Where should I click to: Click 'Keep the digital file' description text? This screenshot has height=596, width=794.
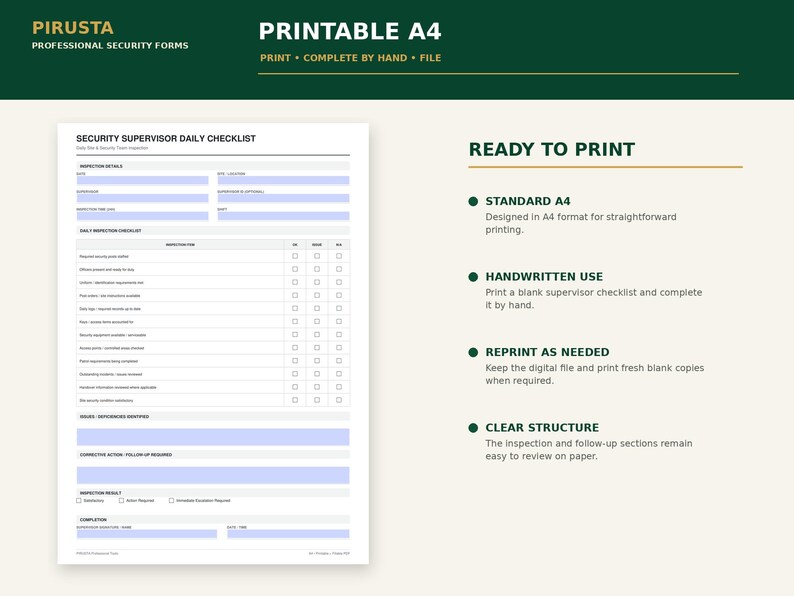594,374
